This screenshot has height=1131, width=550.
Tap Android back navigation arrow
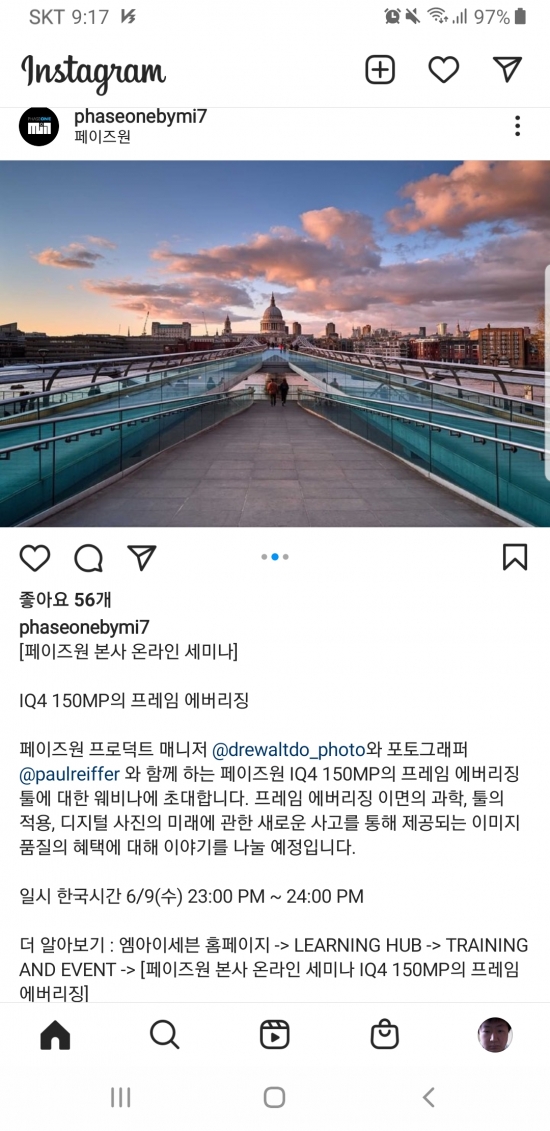429,1098
